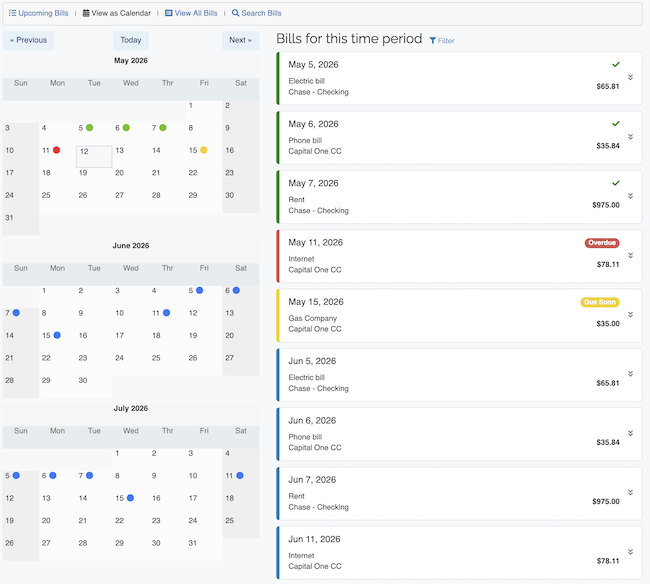Open the bills Filter
650x584 pixels.
click(x=442, y=41)
